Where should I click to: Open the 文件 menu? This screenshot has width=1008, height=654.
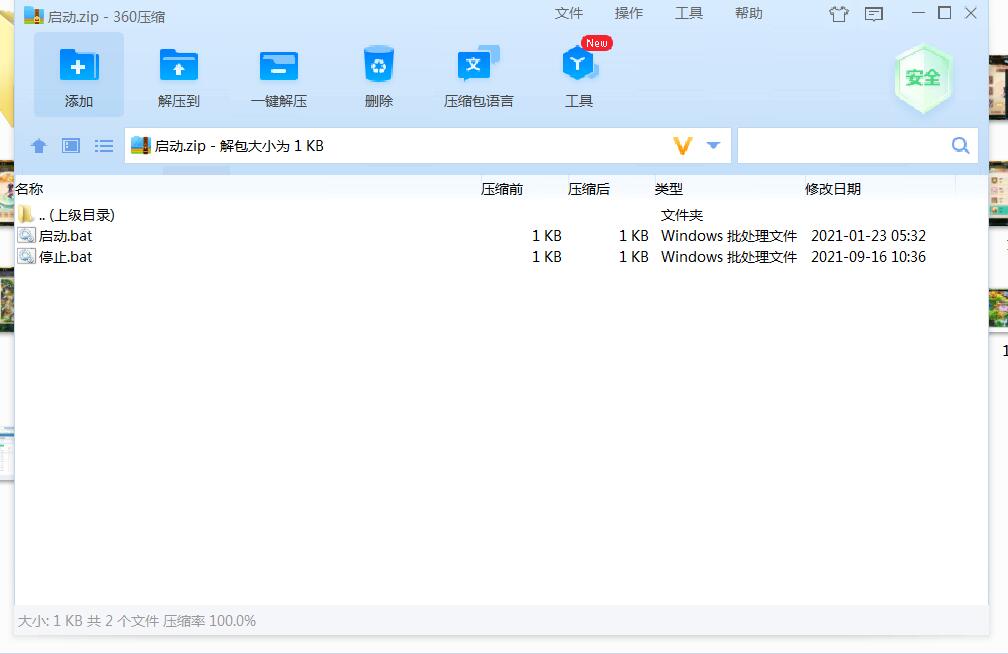click(x=569, y=13)
